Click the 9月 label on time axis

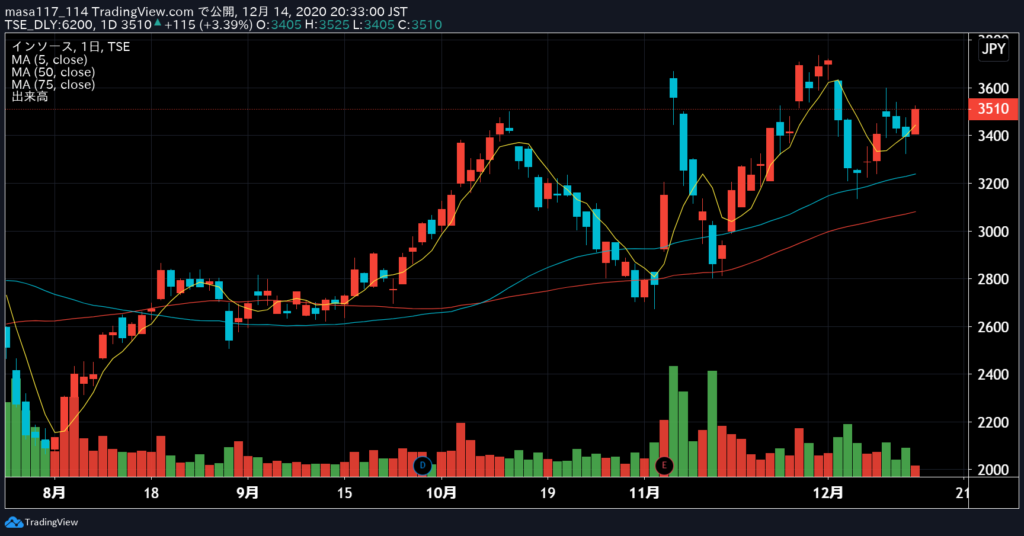pos(248,492)
